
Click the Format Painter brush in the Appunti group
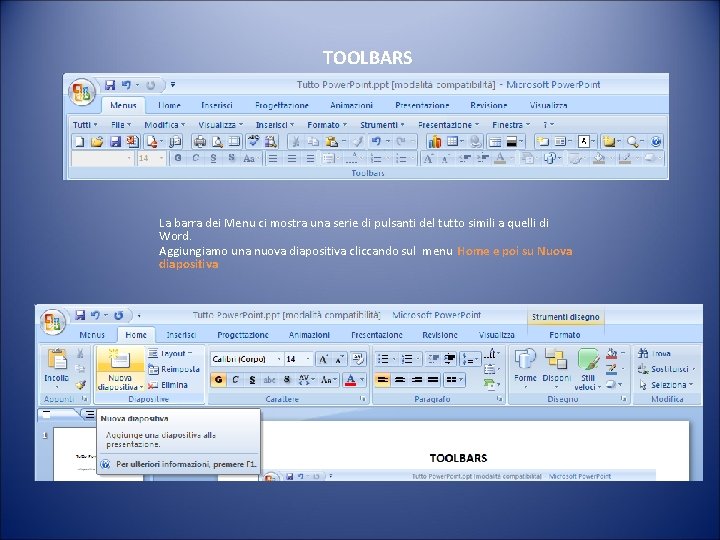(81, 385)
